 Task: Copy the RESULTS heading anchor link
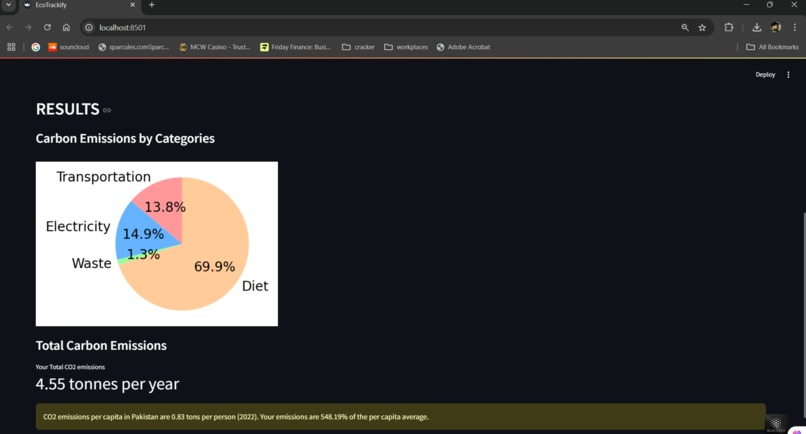tap(107, 110)
